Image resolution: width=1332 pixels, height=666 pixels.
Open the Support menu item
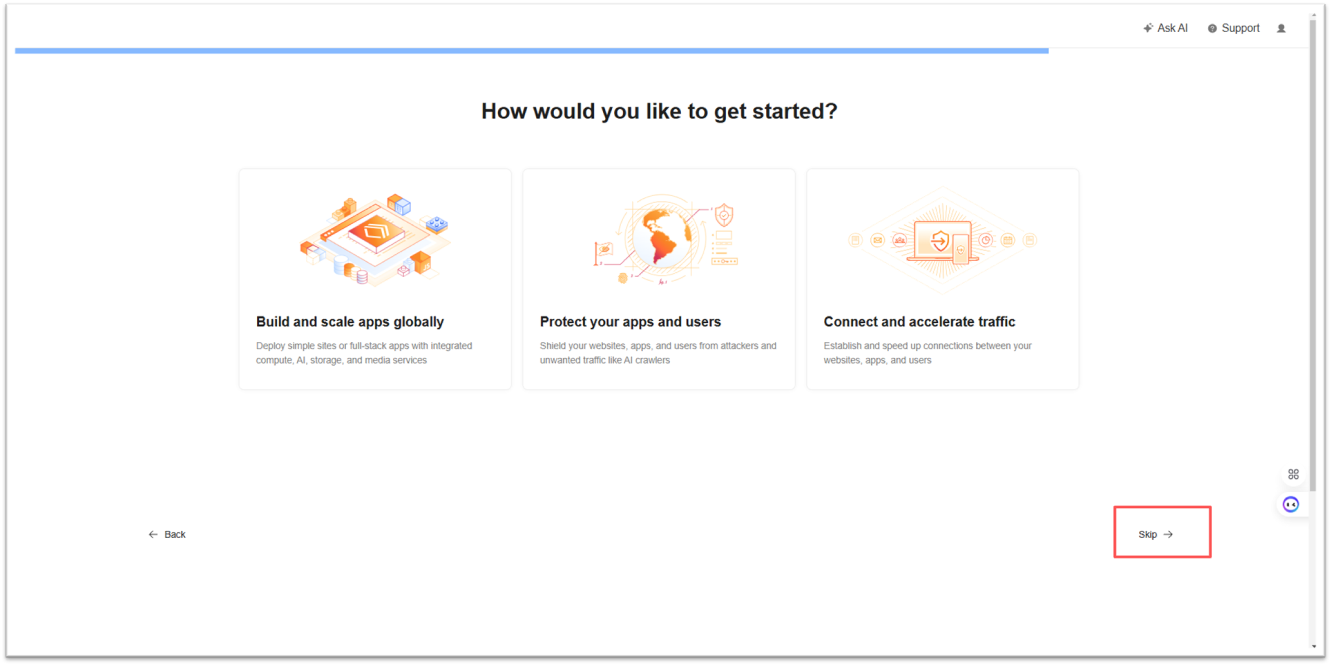point(1240,29)
